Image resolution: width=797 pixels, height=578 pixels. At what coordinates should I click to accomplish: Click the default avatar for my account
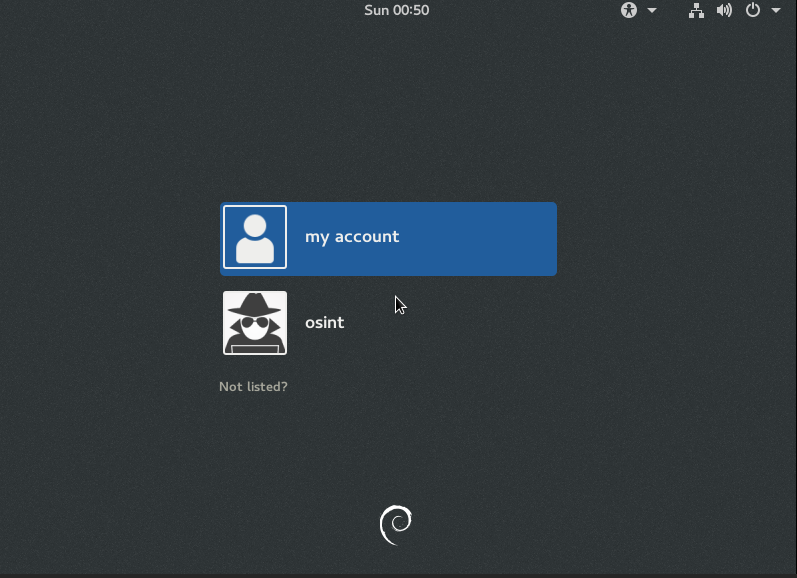(255, 237)
